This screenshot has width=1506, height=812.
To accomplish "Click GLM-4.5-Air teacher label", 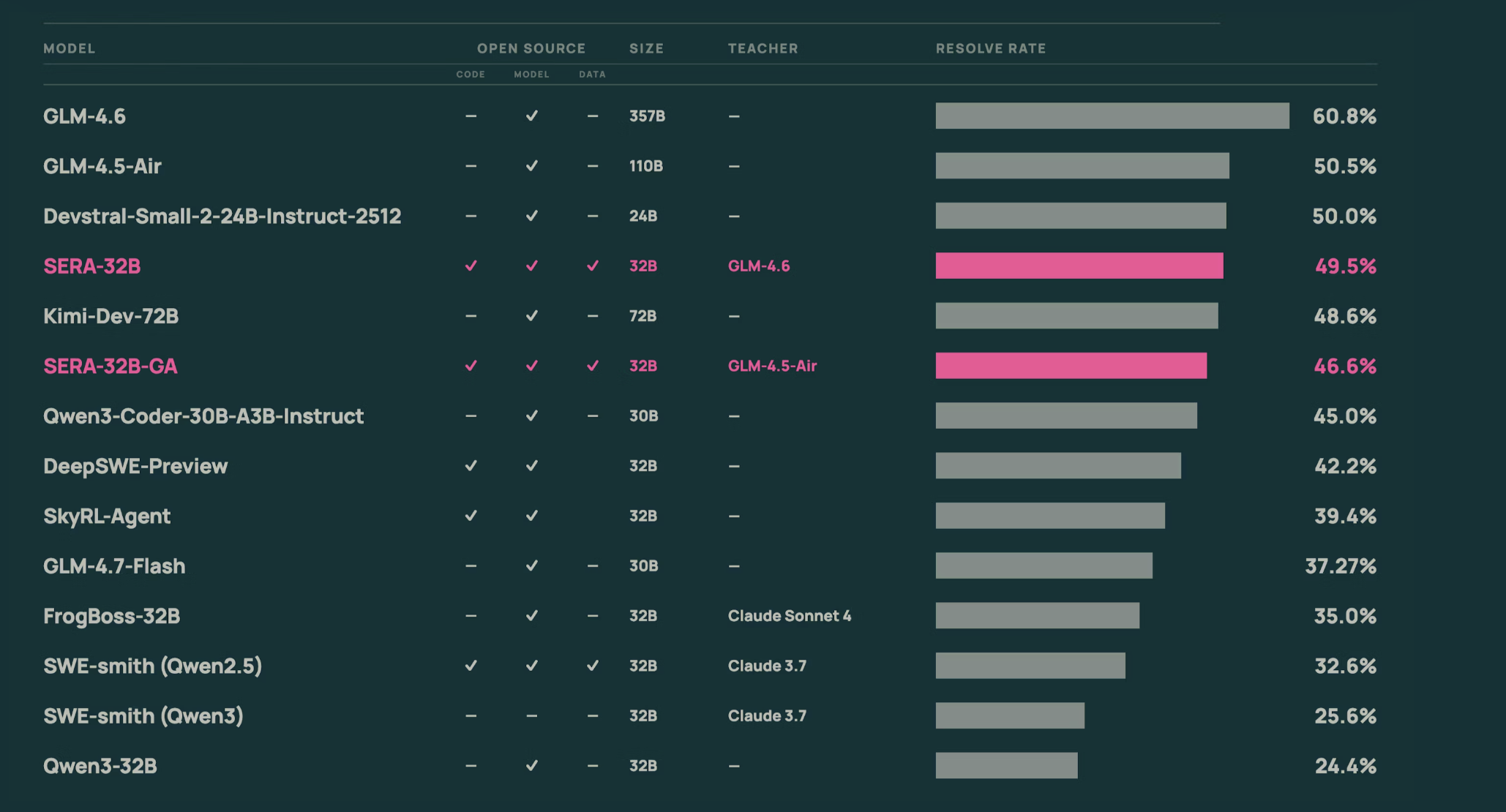I will tap(772, 366).
